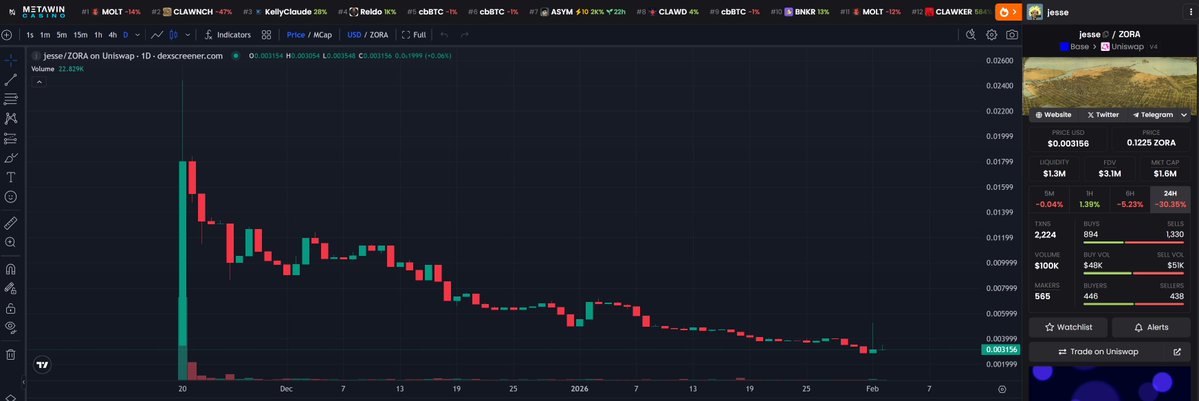1199x401 pixels.
Task: Add a symbol with plus circle icon
Action: tap(7, 35)
